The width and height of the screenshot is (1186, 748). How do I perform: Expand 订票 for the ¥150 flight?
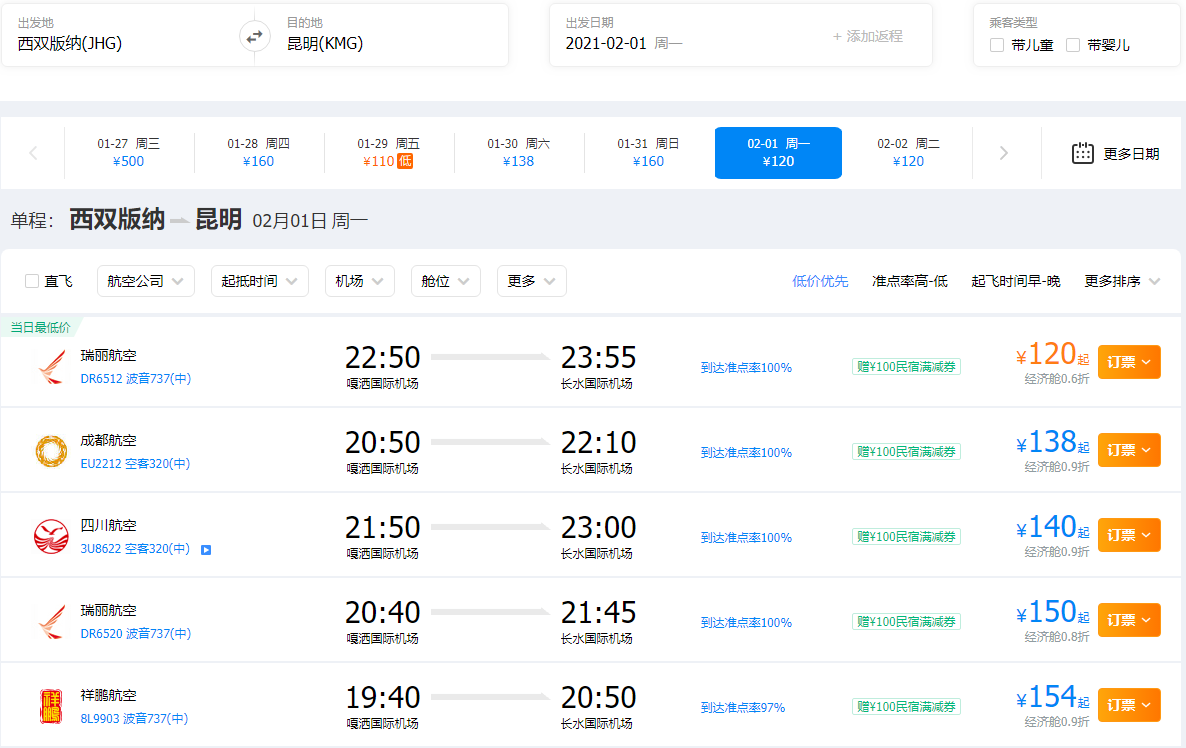pos(1129,620)
